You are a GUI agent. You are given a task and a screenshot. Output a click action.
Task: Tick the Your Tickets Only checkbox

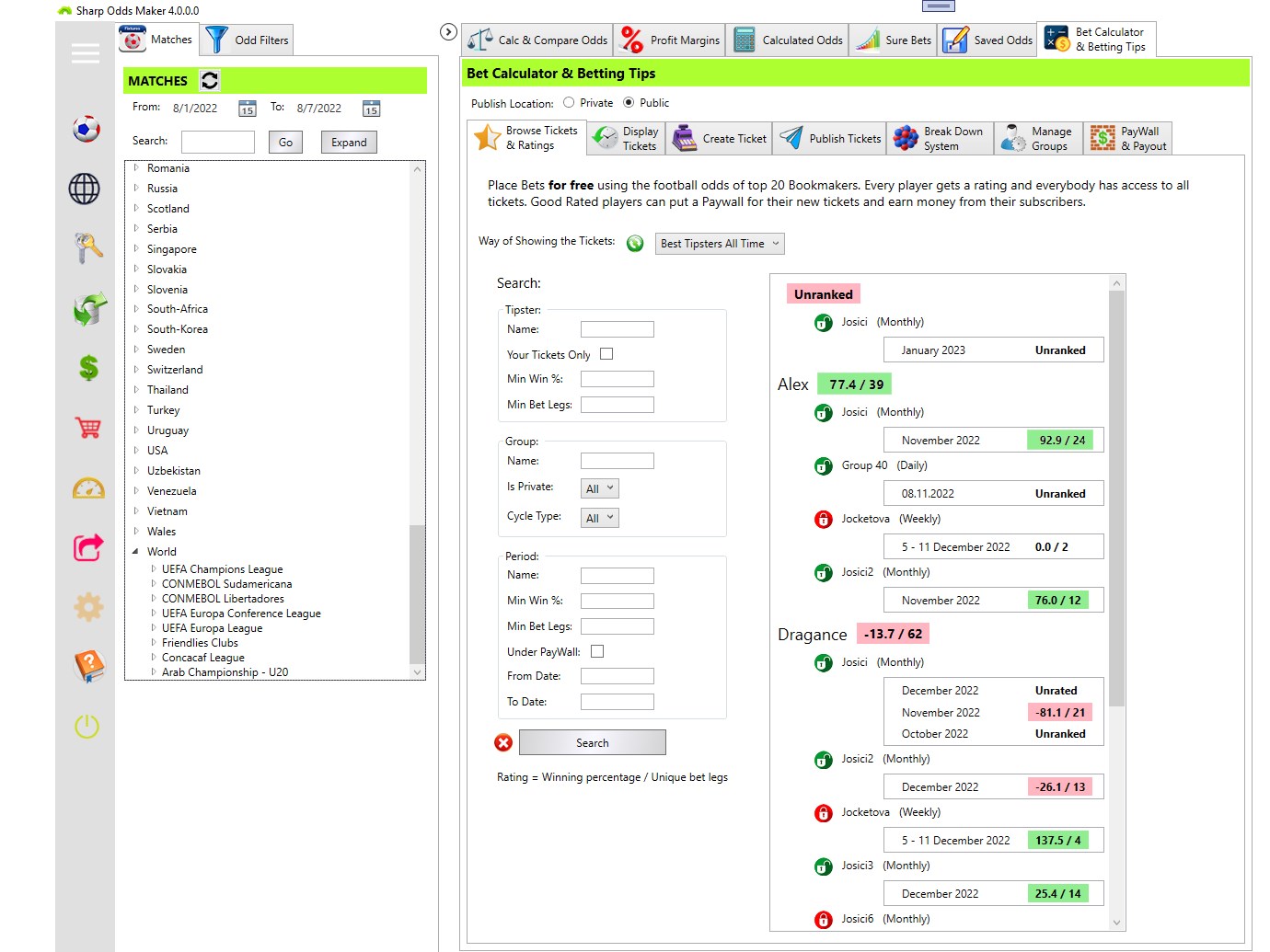pos(606,354)
